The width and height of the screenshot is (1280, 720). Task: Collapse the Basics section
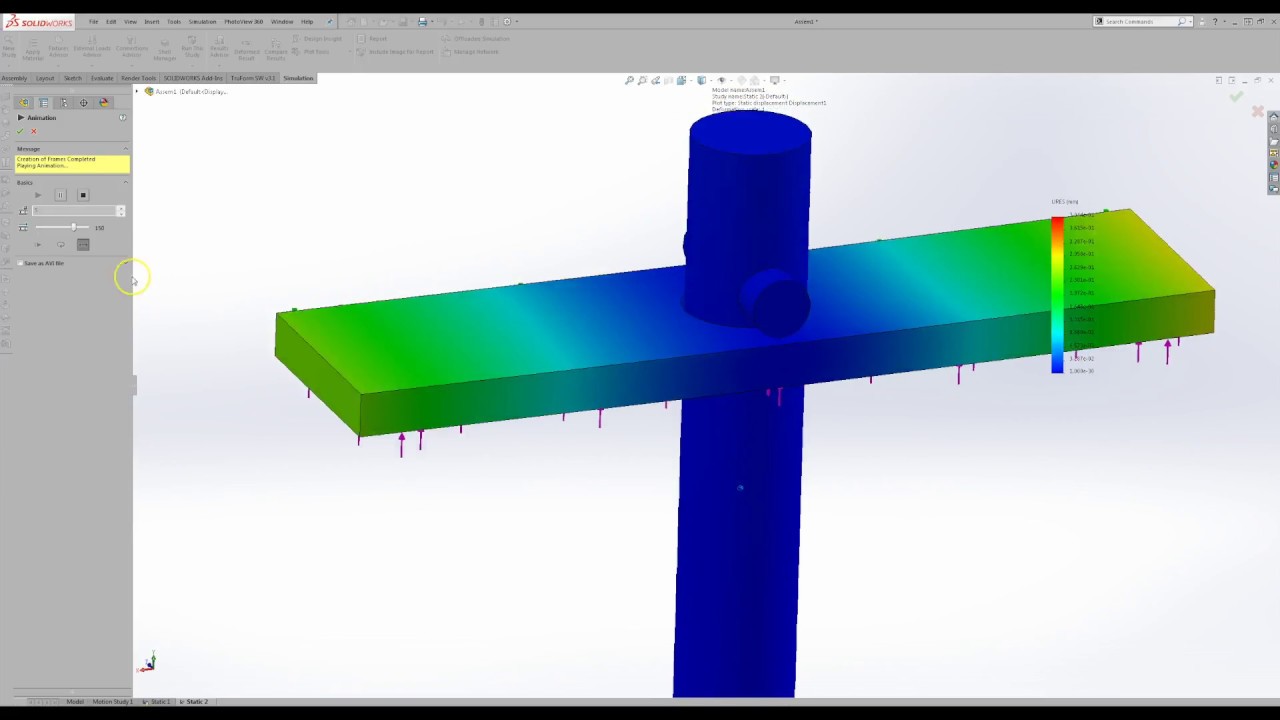125,182
